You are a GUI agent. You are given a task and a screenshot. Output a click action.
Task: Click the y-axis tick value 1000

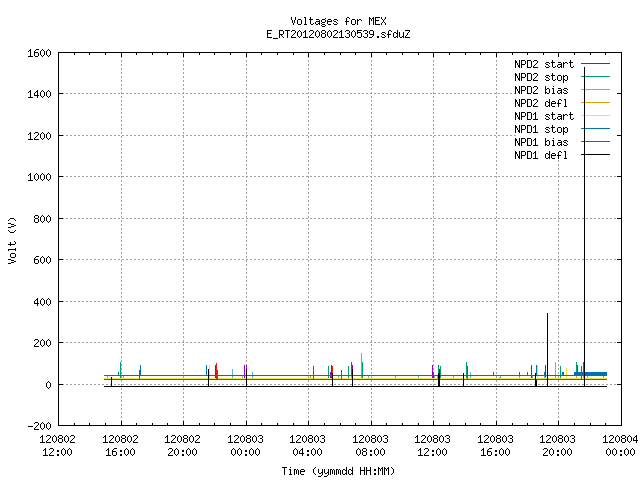40,177
